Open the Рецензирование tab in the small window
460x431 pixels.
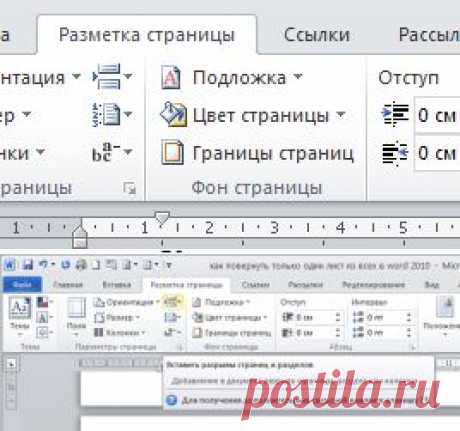point(374,285)
